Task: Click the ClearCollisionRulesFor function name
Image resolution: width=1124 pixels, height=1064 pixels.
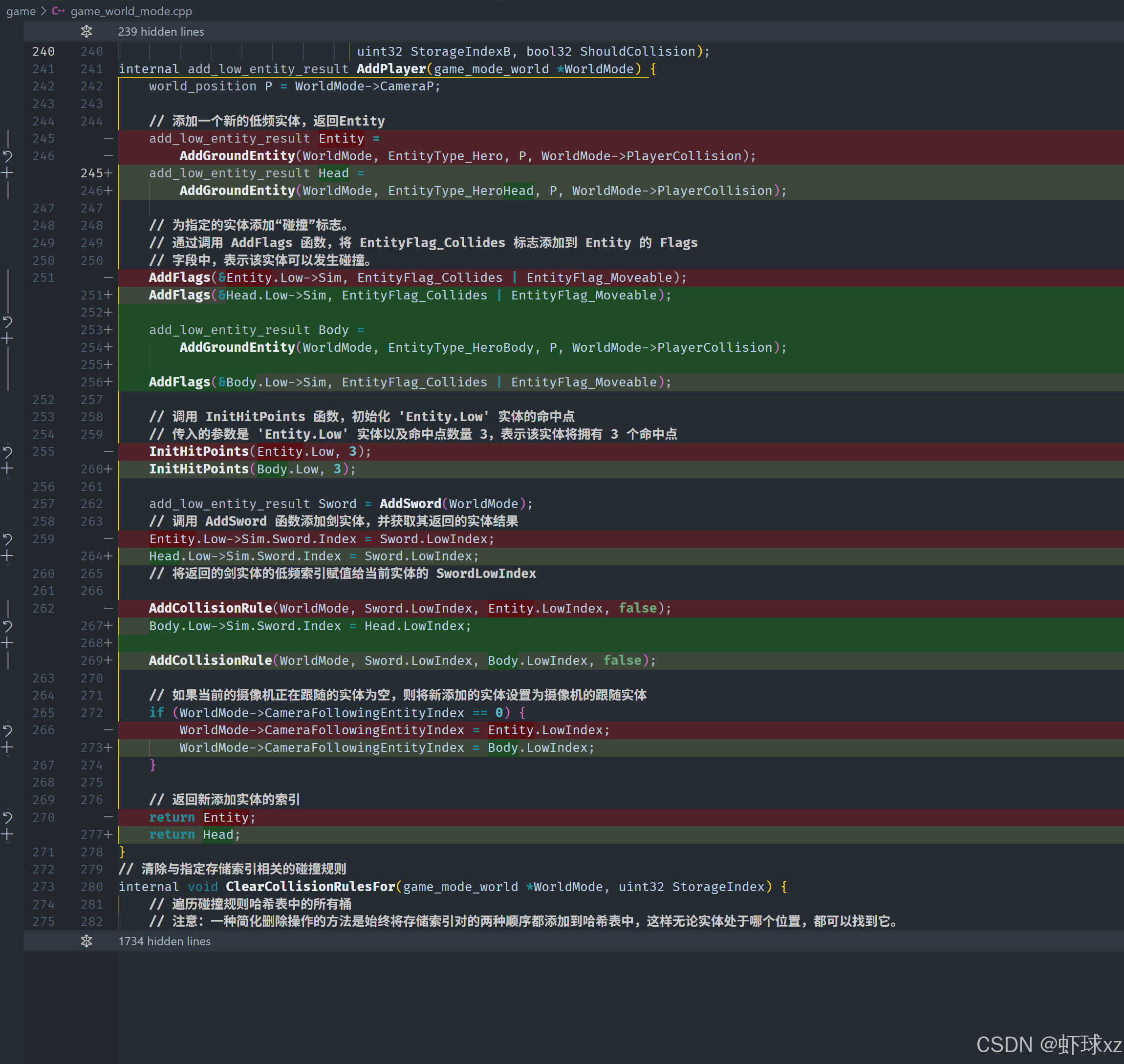Action: click(310, 887)
